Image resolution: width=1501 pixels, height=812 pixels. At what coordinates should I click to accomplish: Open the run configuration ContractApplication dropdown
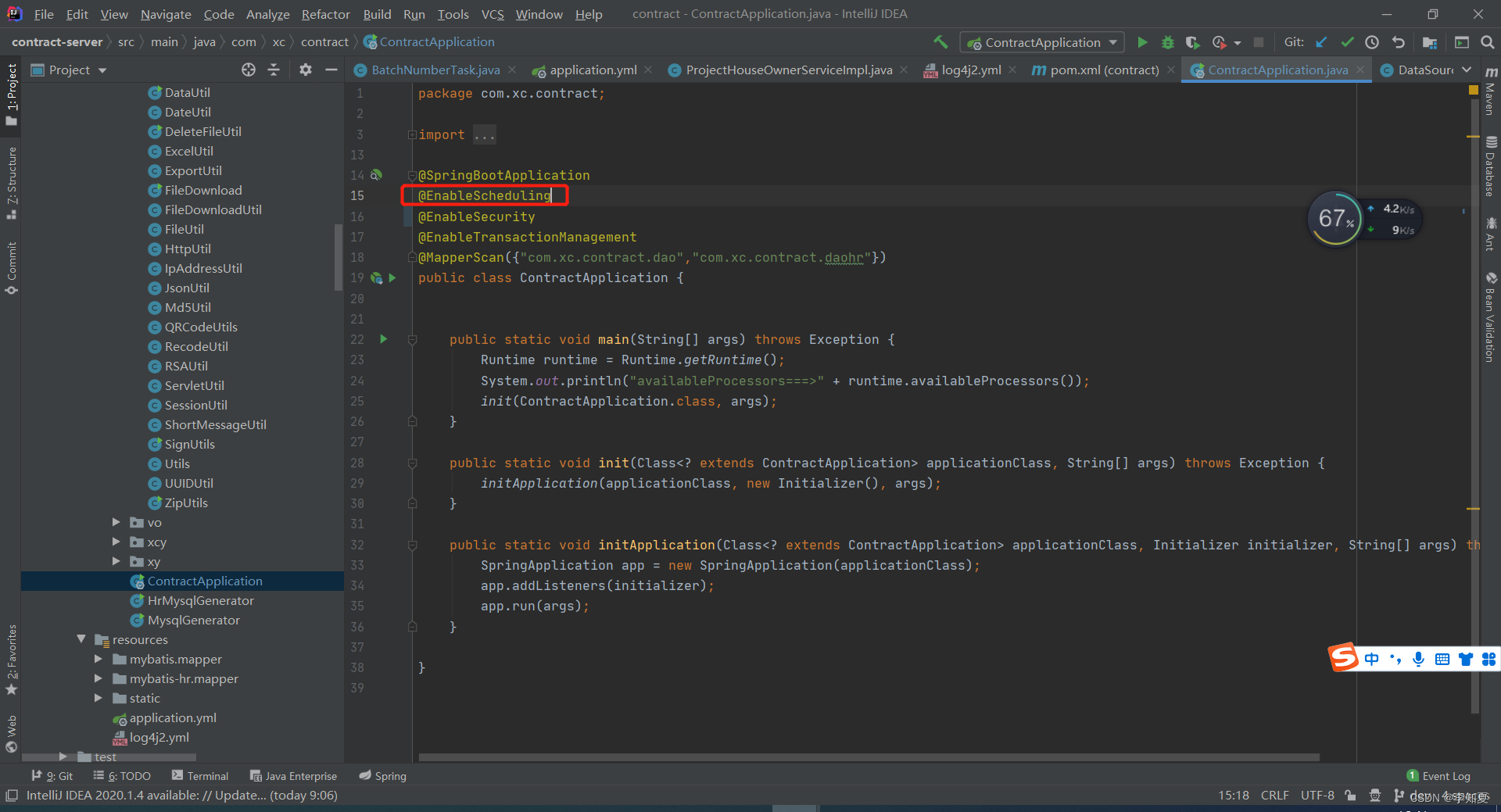1042,42
